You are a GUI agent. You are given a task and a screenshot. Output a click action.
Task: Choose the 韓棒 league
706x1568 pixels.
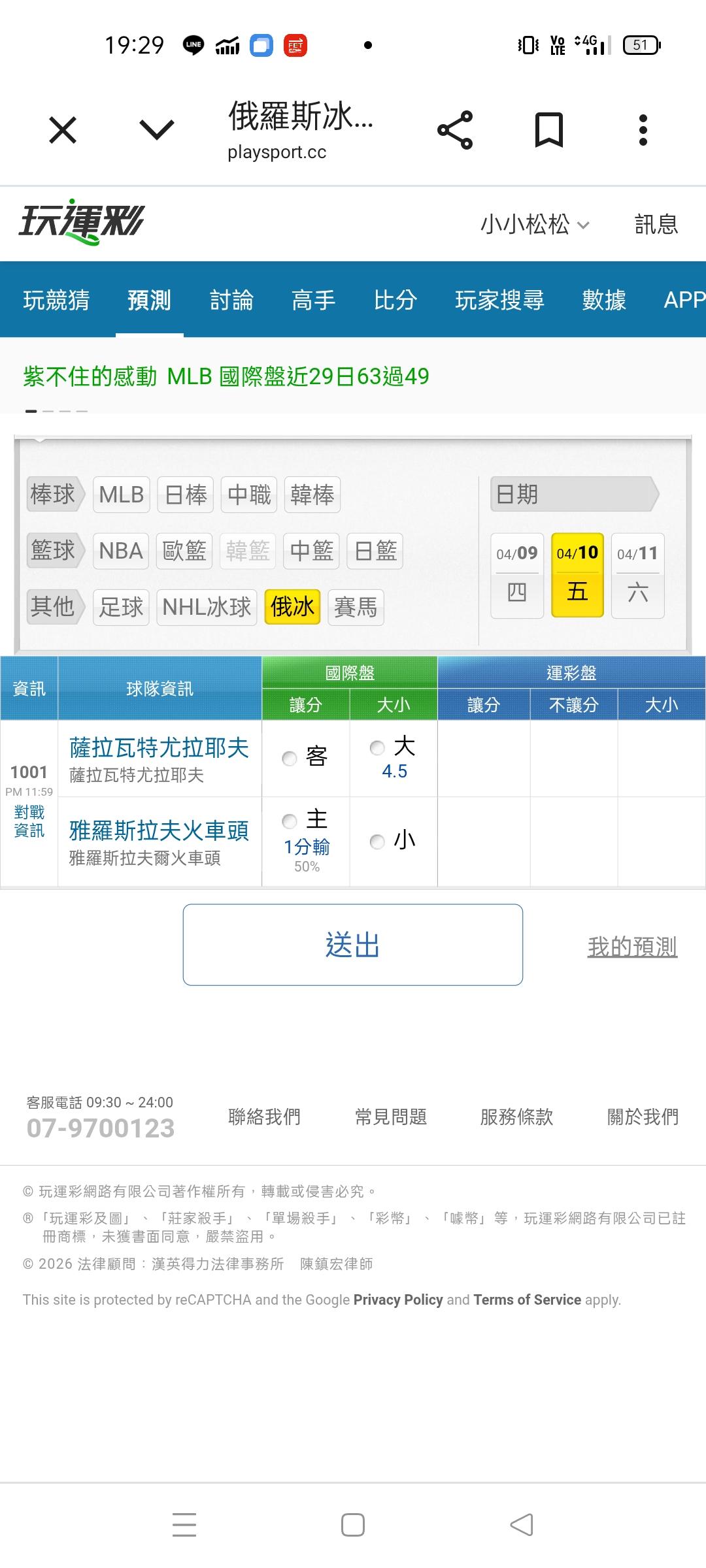[x=312, y=495]
